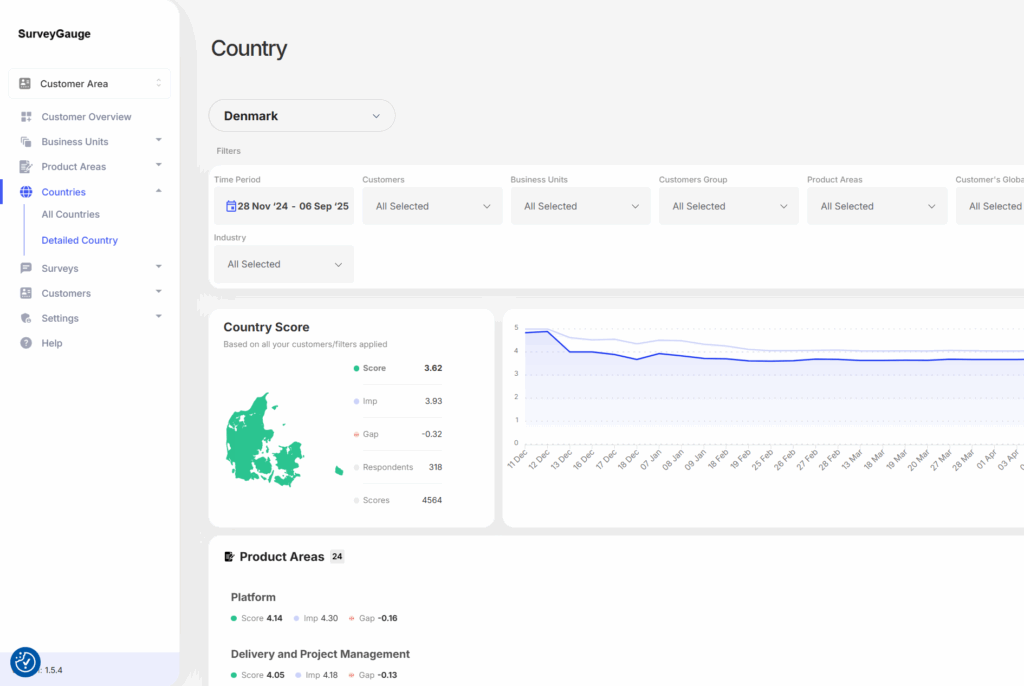Expand the Customers sidebar arrow
This screenshot has width=1024, height=686.
(x=159, y=291)
